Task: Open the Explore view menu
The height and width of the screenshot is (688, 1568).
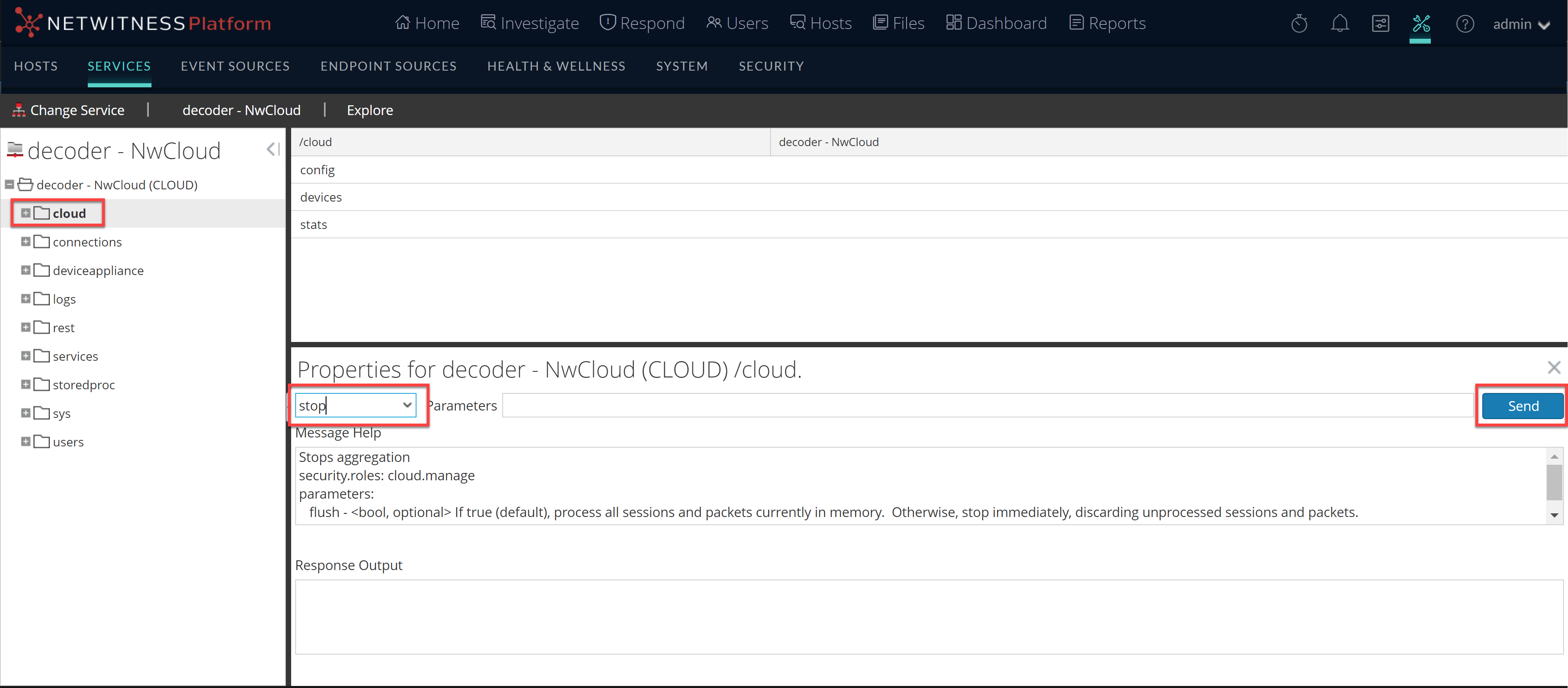Action: point(370,110)
